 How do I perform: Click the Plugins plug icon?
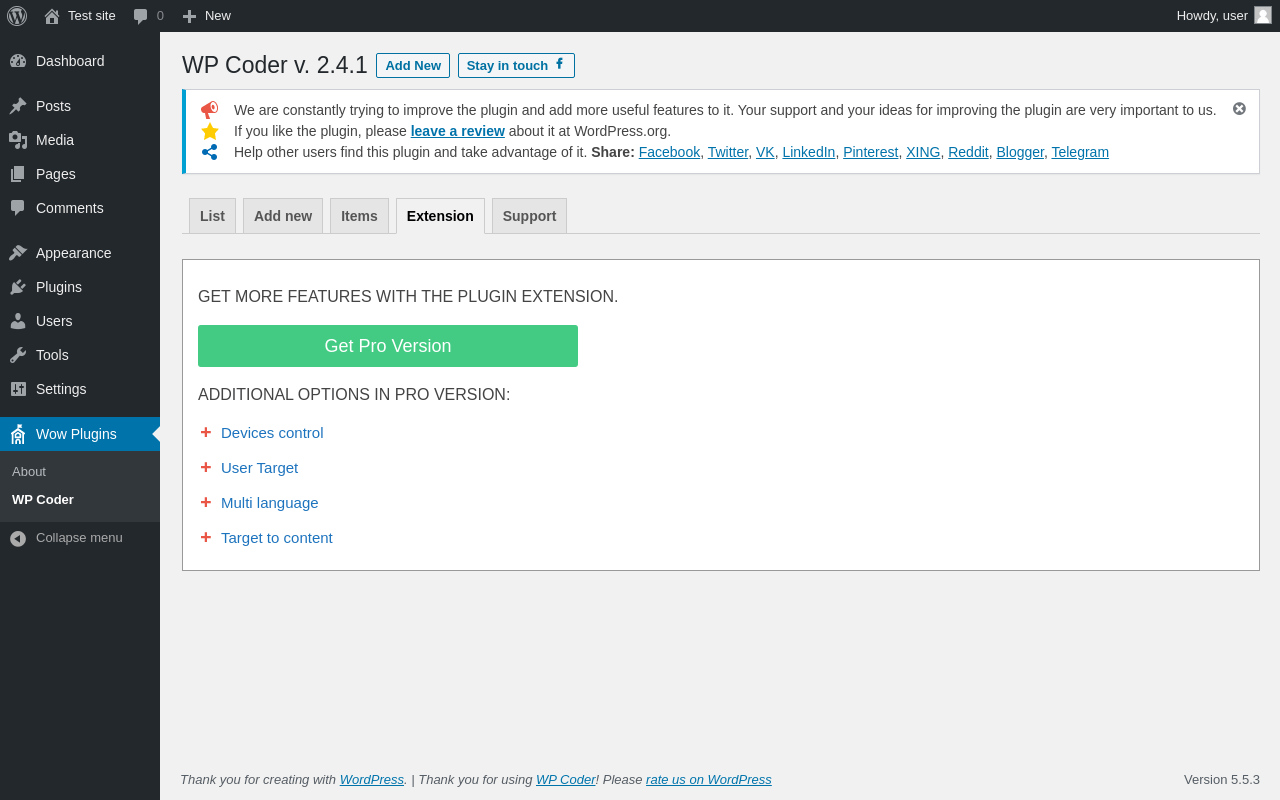[x=18, y=287]
